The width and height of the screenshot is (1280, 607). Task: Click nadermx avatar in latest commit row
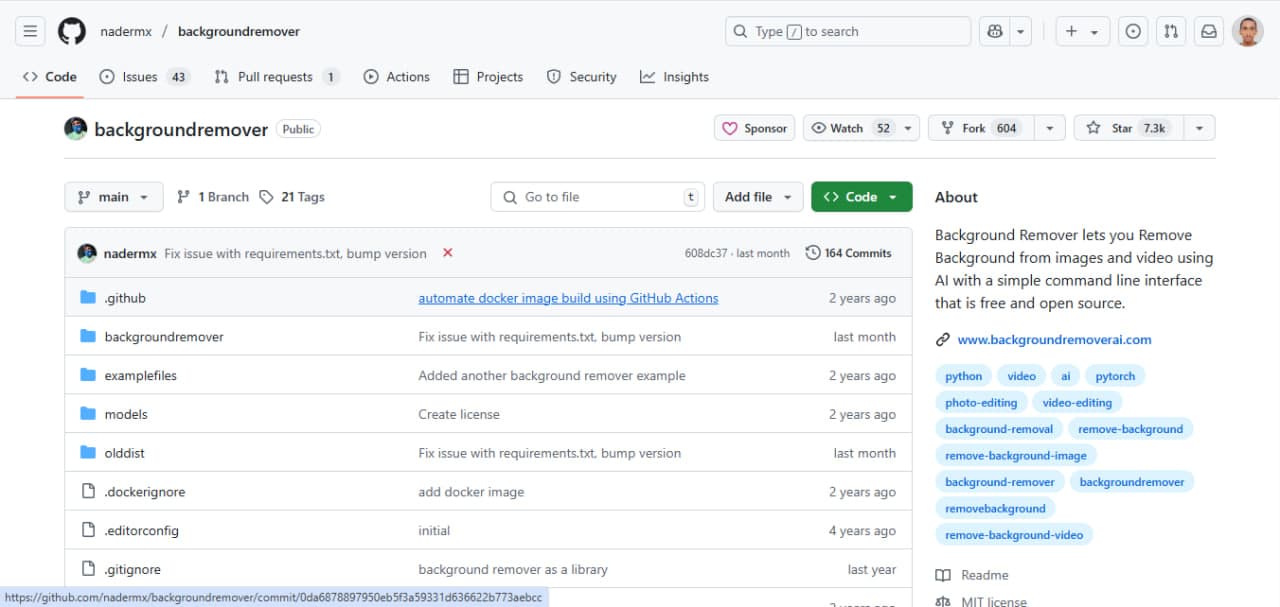click(x=87, y=253)
